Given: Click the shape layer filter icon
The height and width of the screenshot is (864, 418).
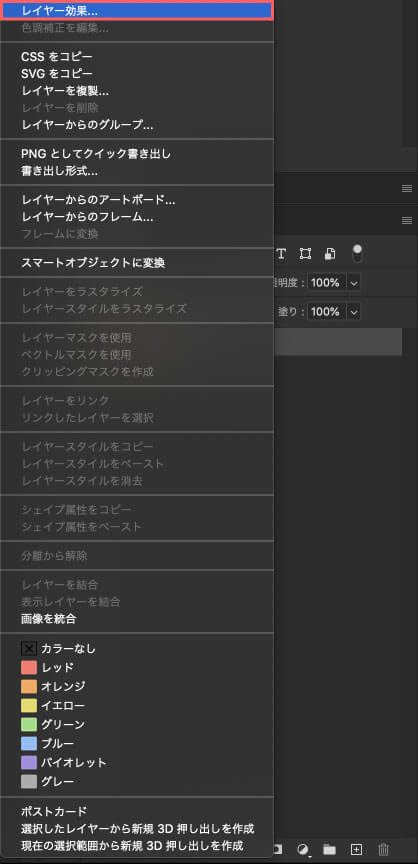Looking at the screenshot, I should pyautogui.click(x=305, y=253).
